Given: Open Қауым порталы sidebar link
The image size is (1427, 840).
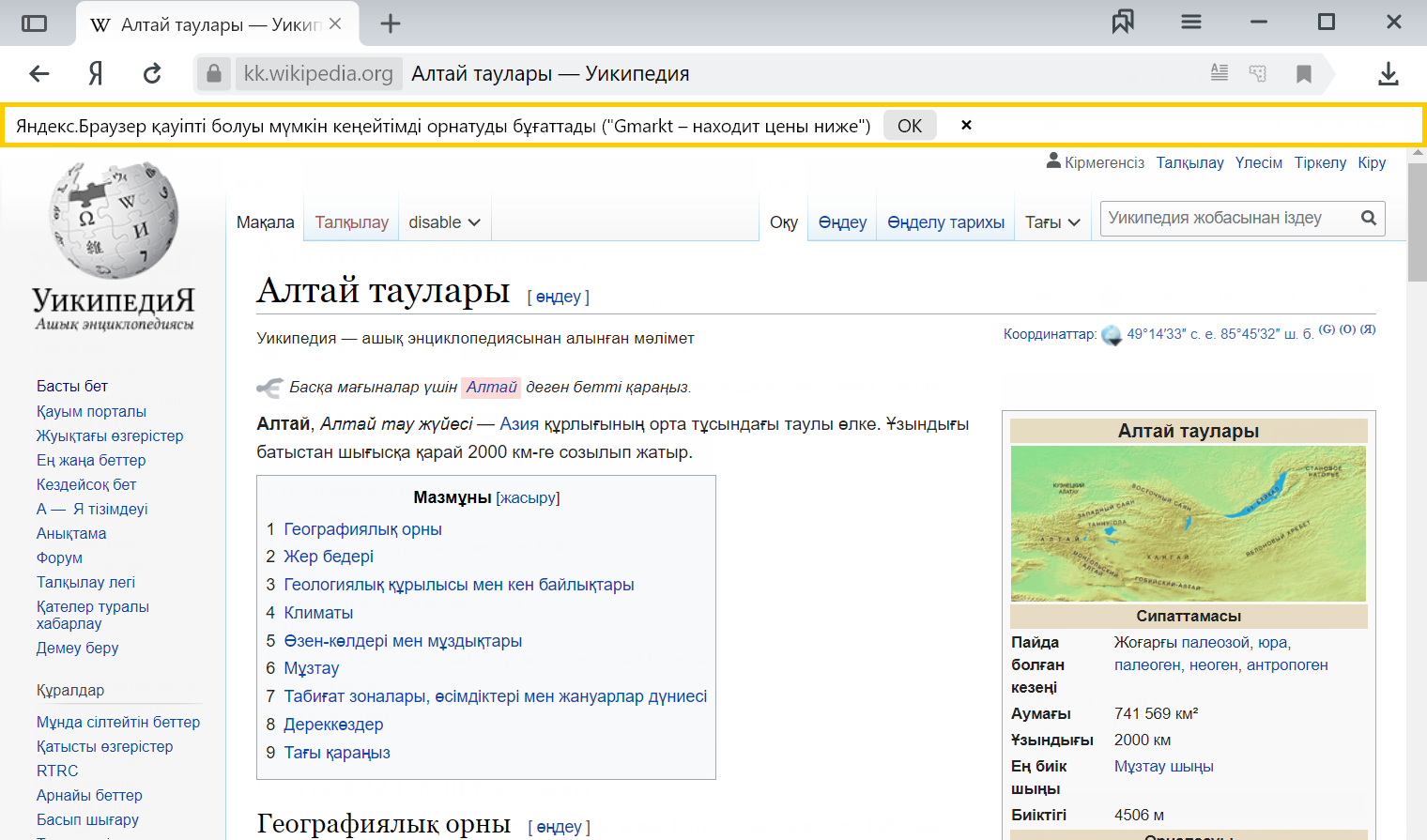Looking at the screenshot, I should point(91,411).
